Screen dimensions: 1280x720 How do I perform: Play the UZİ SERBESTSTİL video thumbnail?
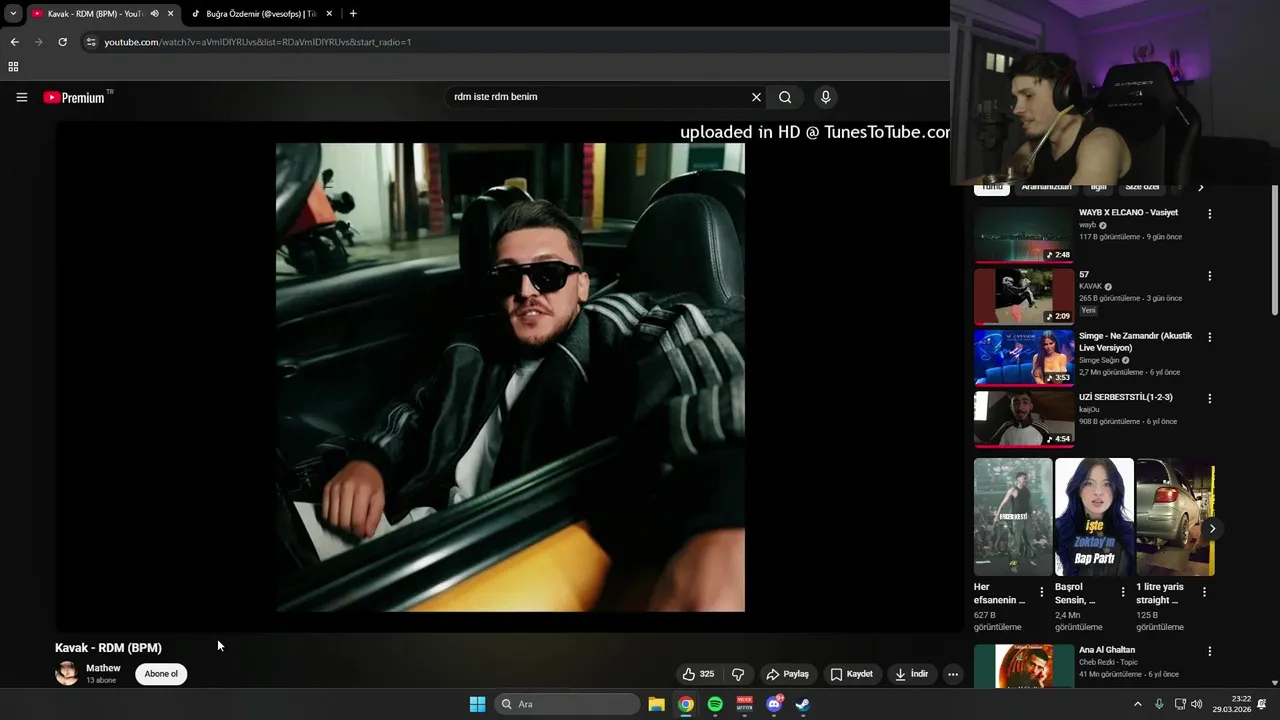pos(1024,419)
